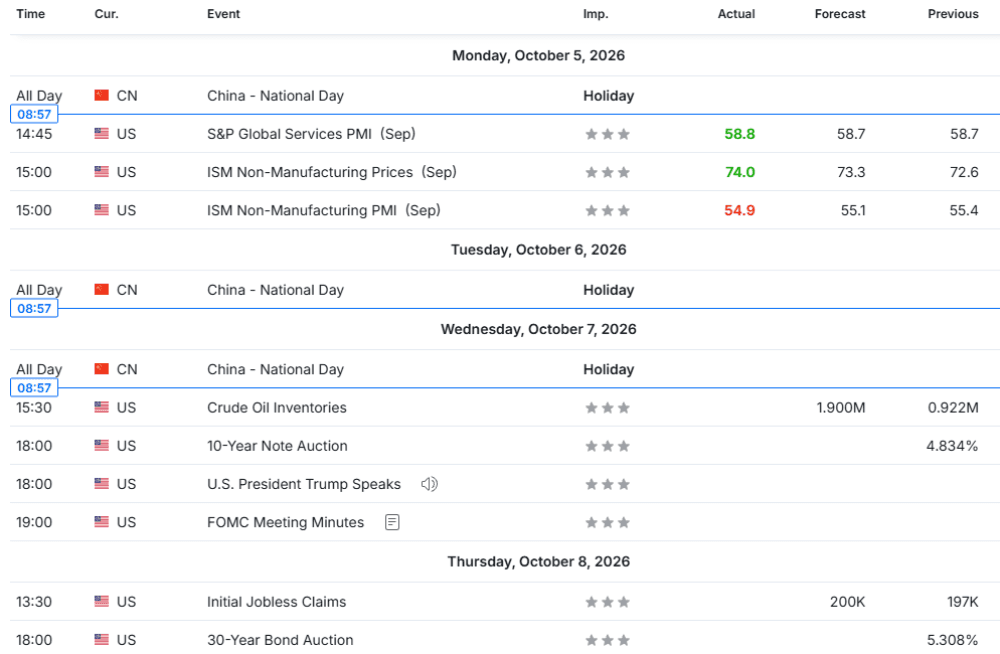Click the US flag for S&P Global Services PMI

point(101,133)
